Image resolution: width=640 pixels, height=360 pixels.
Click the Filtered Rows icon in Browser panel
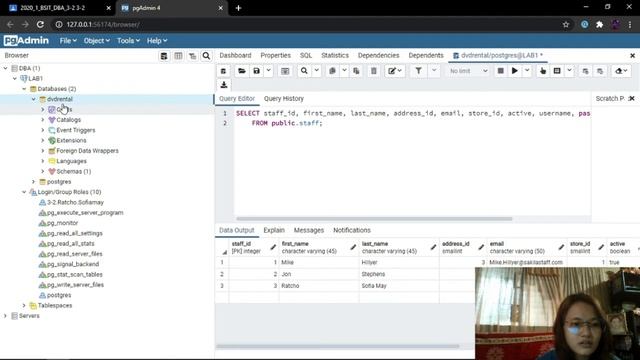[x=192, y=56]
